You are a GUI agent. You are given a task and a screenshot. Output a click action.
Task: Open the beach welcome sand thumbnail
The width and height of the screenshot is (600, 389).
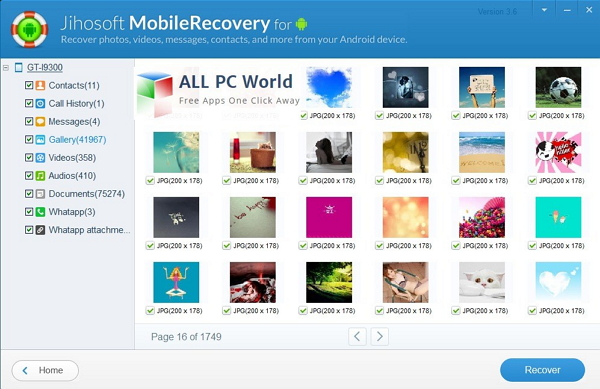[x=482, y=152]
